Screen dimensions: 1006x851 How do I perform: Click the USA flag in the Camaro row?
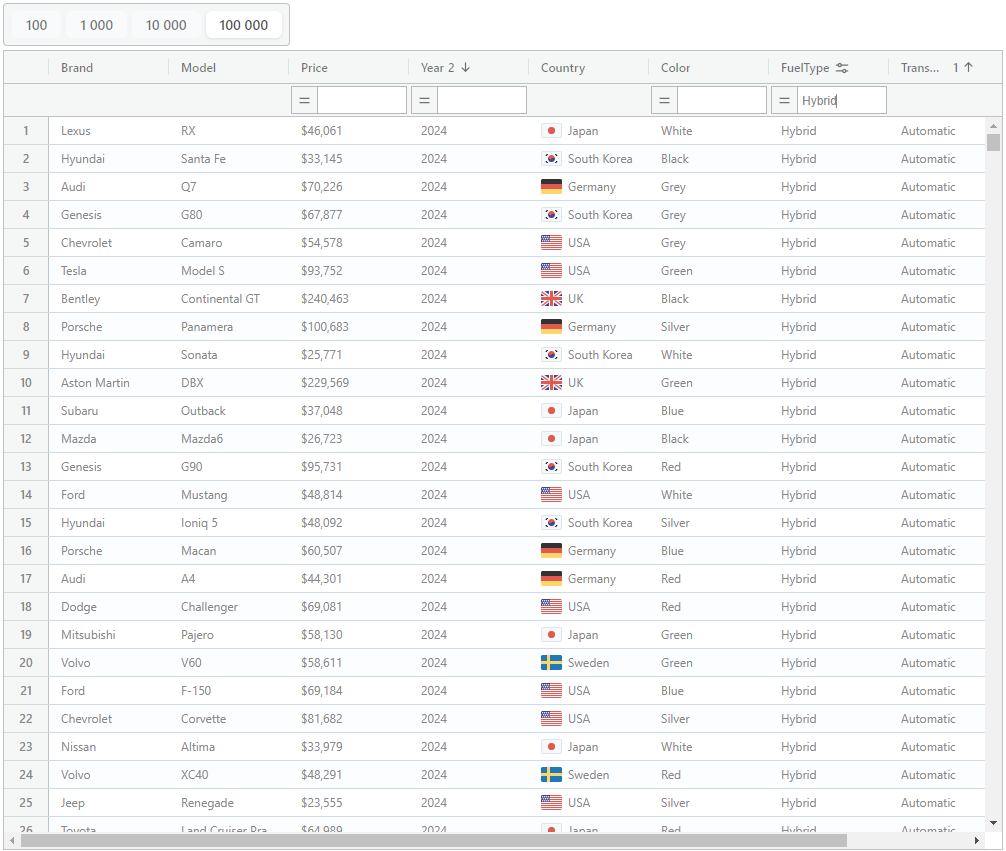551,243
